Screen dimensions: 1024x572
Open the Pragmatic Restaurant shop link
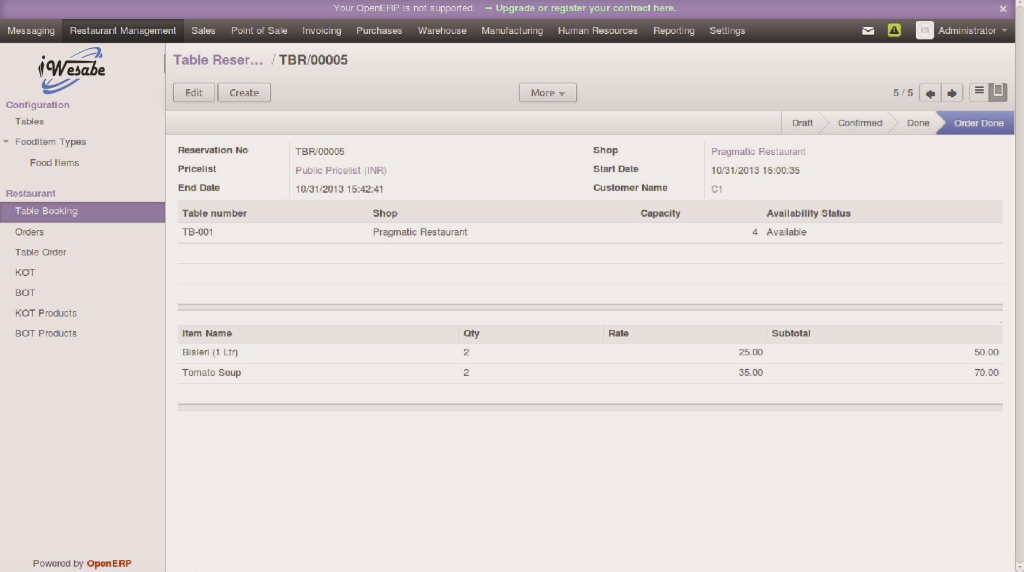[758, 152]
